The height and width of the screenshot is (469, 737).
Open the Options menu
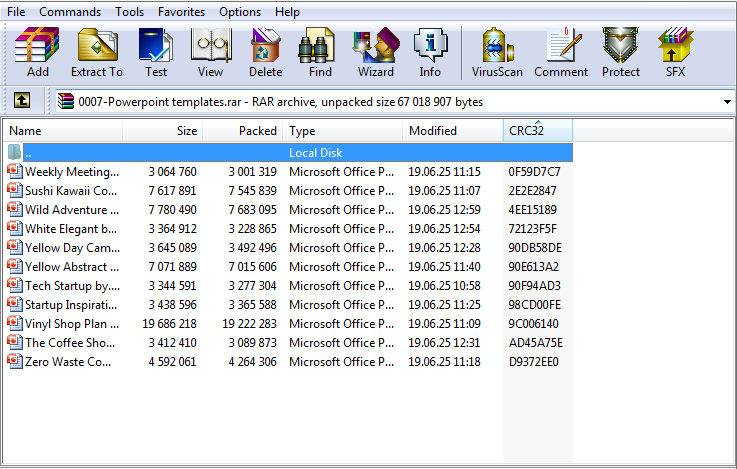click(x=240, y=12)
